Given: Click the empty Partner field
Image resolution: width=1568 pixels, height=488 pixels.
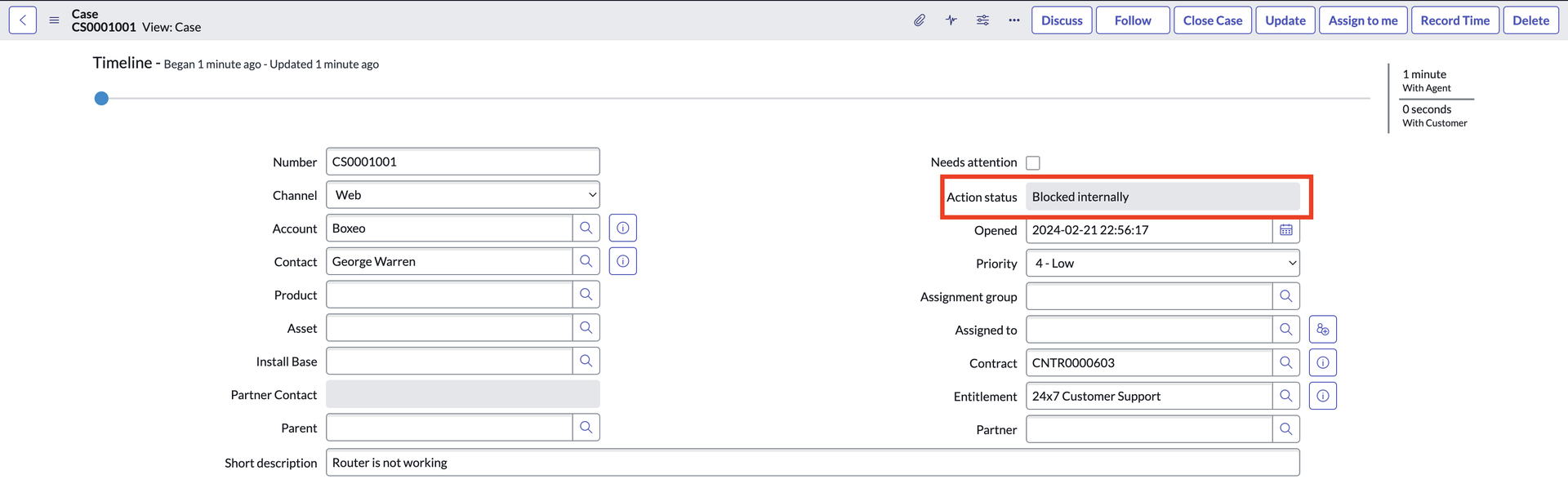Looking at the screenshot, I should 1149,429.
